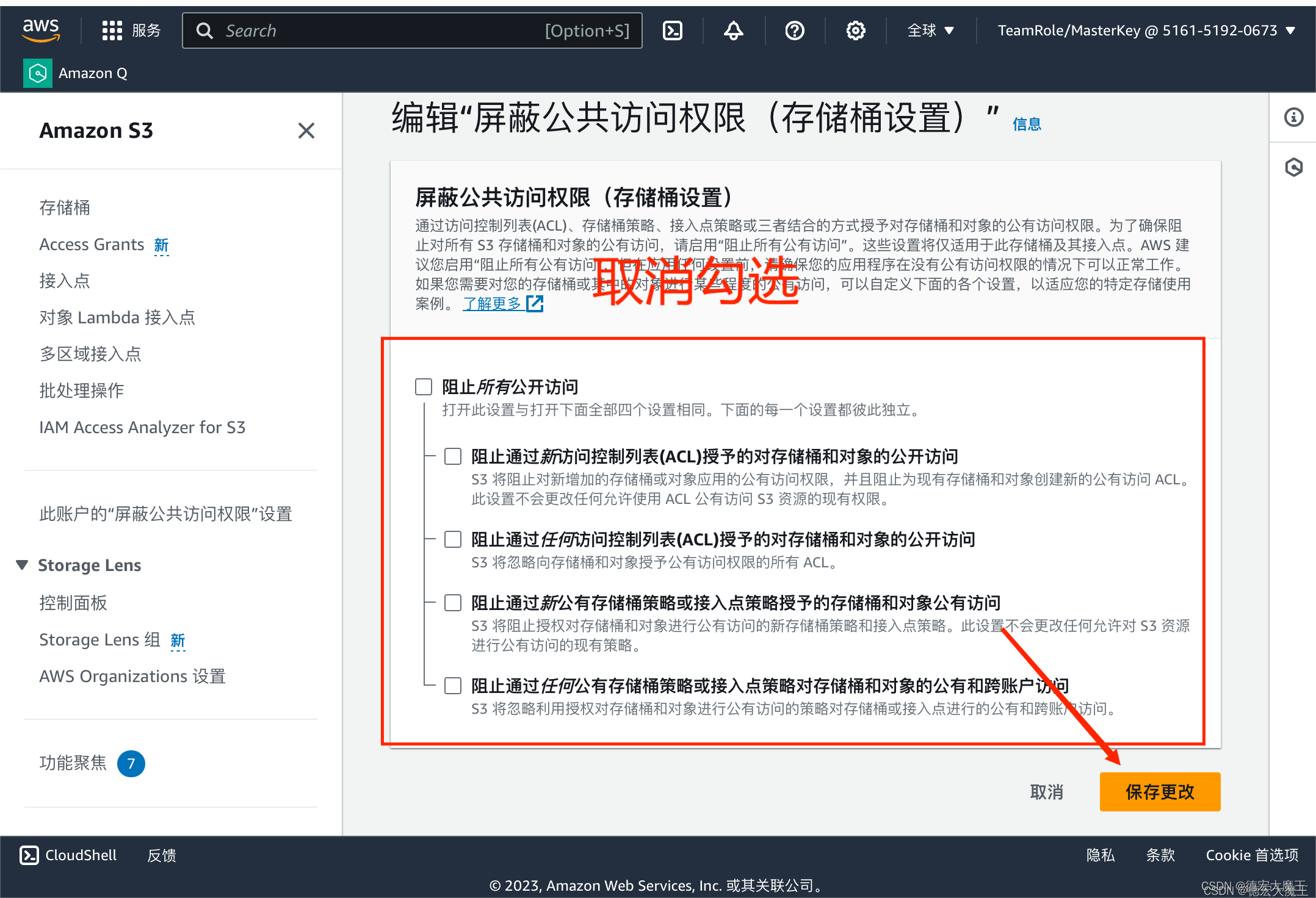
Task: Click the AWS logo home icon
Action: click(41, 30)
